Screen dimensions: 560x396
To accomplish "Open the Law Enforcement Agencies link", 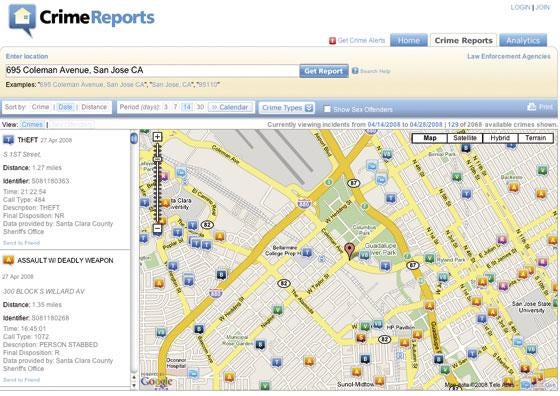I will click(x=509, y=56).
